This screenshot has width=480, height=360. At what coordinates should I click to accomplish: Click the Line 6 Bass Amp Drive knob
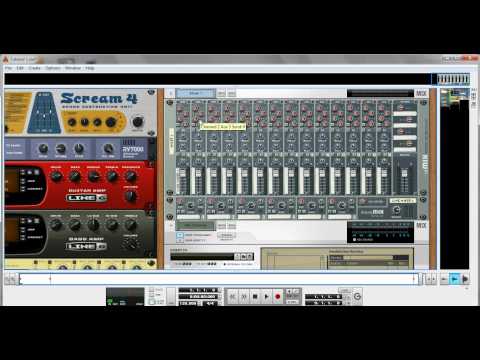click(56, 225)
